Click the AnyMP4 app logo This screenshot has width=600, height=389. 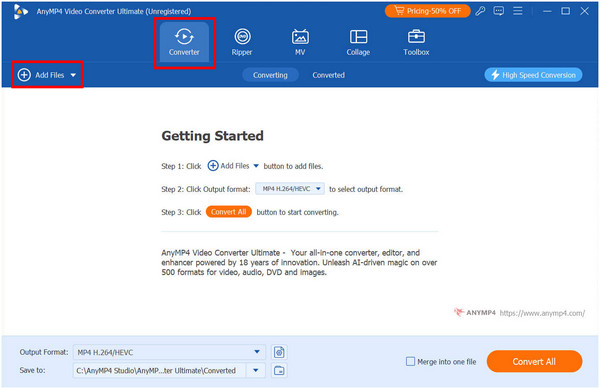[20, 11]
